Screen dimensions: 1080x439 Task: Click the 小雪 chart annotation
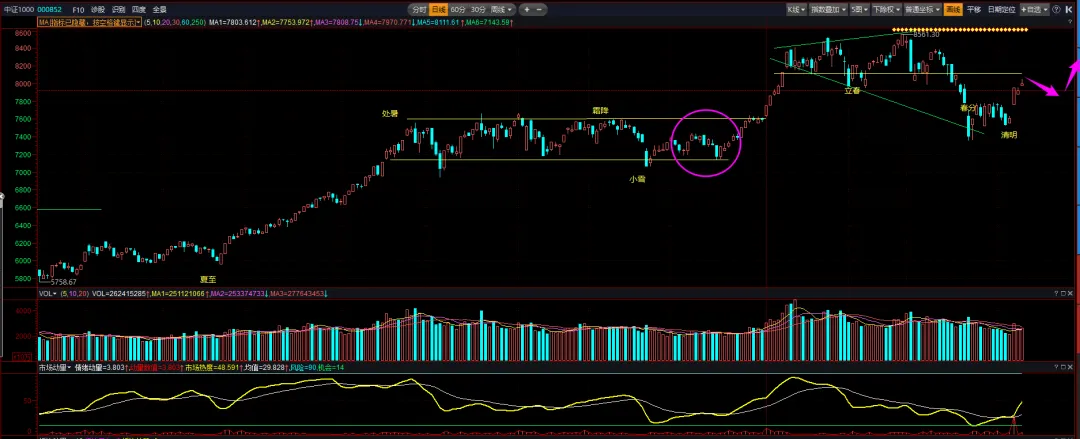point(637,179)
